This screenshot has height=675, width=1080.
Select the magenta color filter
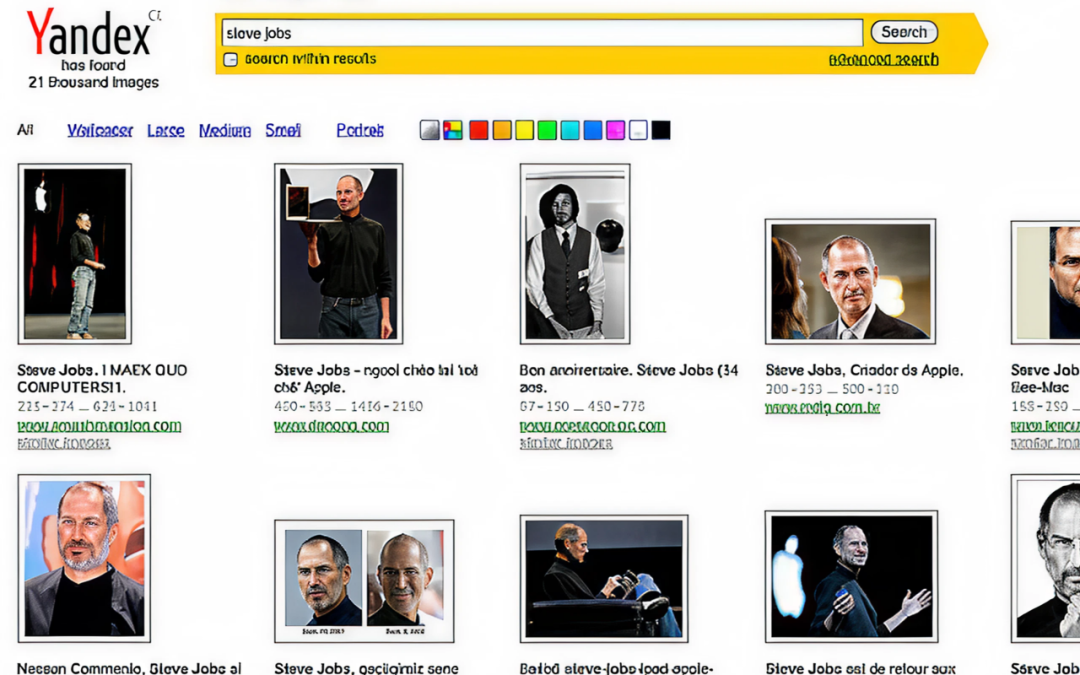[x=615, y=130]
